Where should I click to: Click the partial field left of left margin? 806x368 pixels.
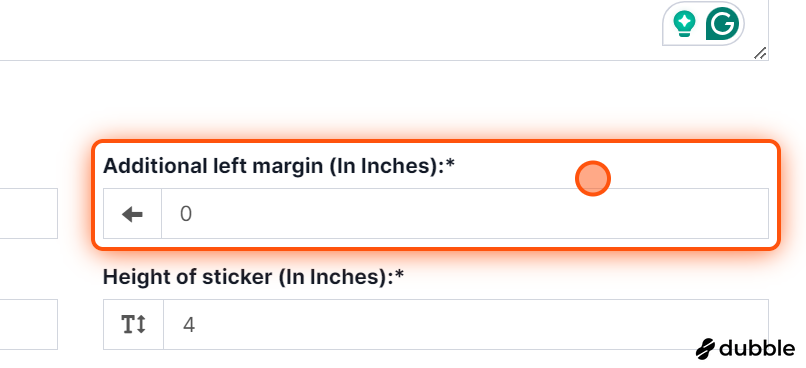click(29, 213)
